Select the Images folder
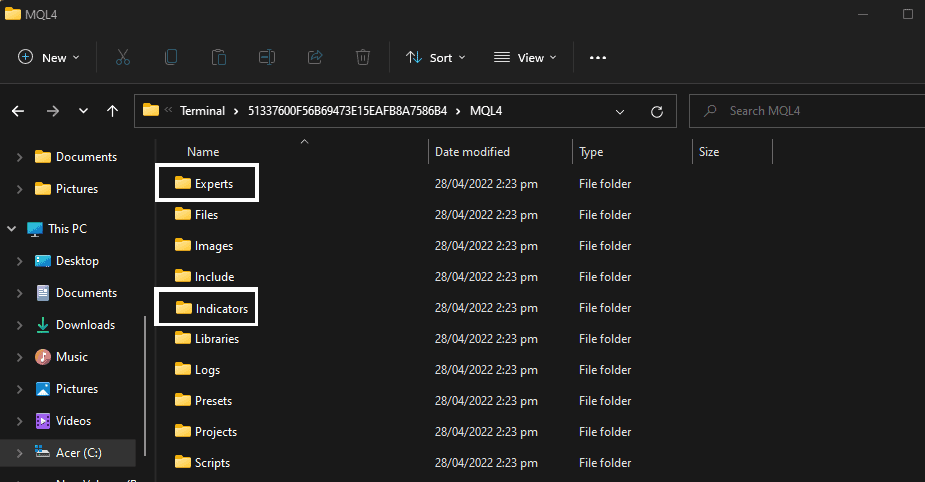The image size is (925, 482). [x=204, y=245]
